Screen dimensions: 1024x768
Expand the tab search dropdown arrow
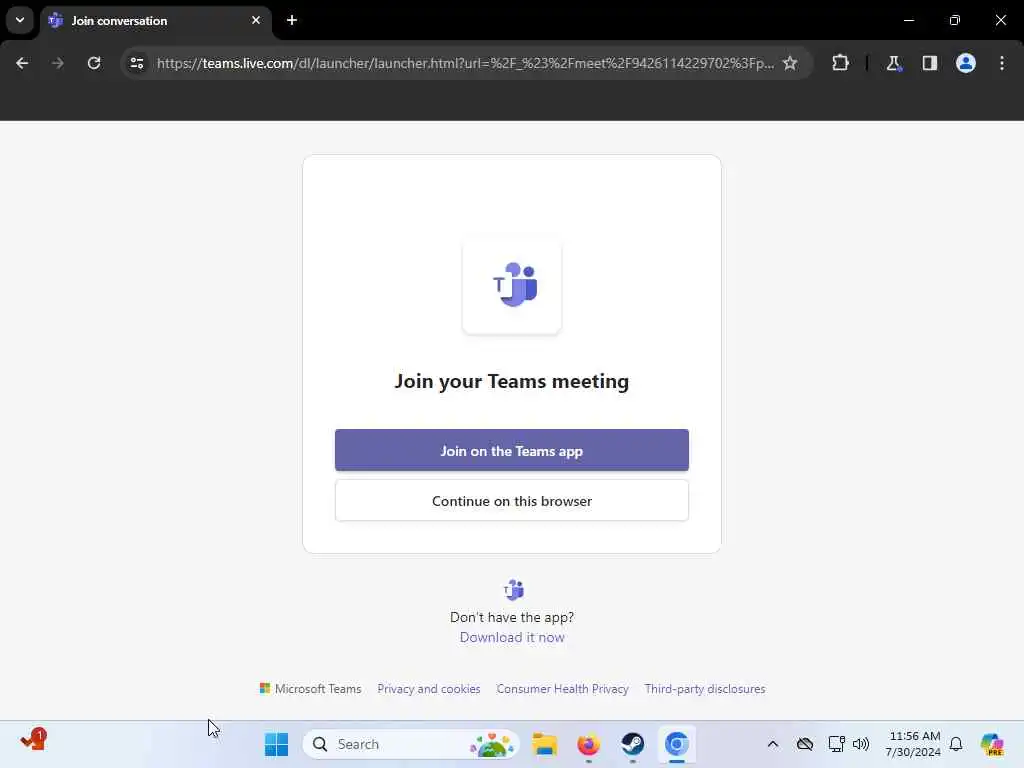click(x=20, y=20)
